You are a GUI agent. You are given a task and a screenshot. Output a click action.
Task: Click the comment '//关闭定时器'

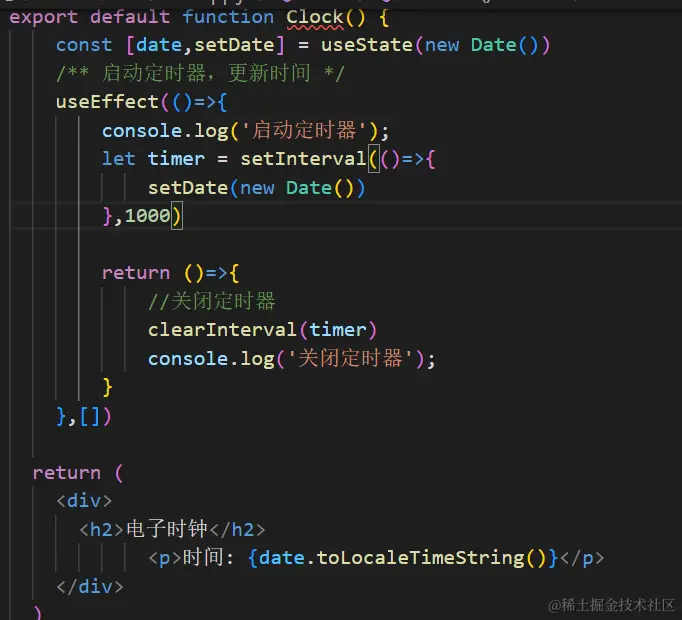(212, 301)
